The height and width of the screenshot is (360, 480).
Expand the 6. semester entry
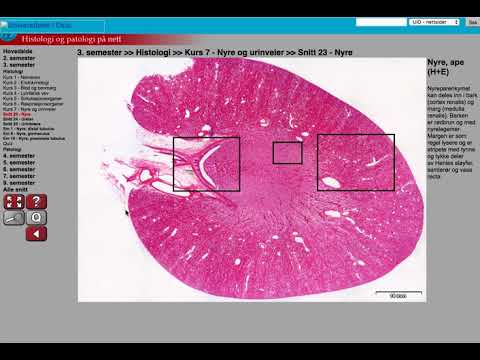[x=19, y=169]
